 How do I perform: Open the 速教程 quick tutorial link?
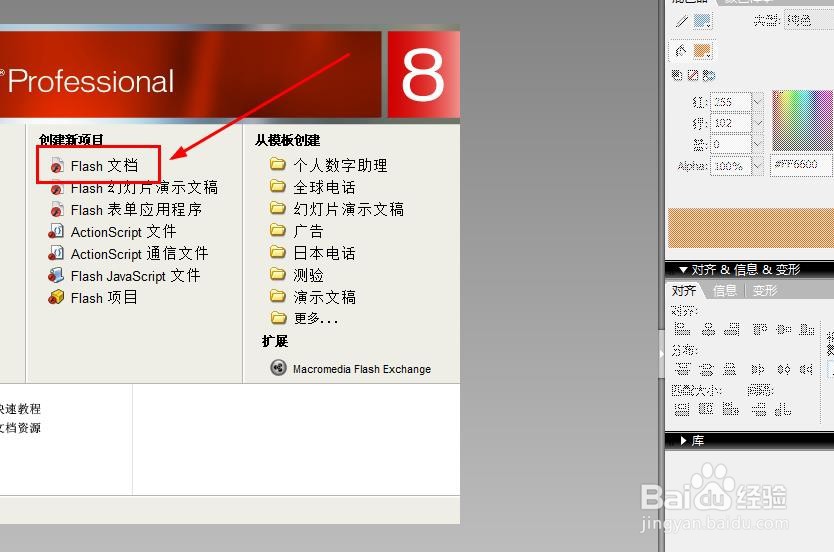pyautogui.click(x=20, y=409)
